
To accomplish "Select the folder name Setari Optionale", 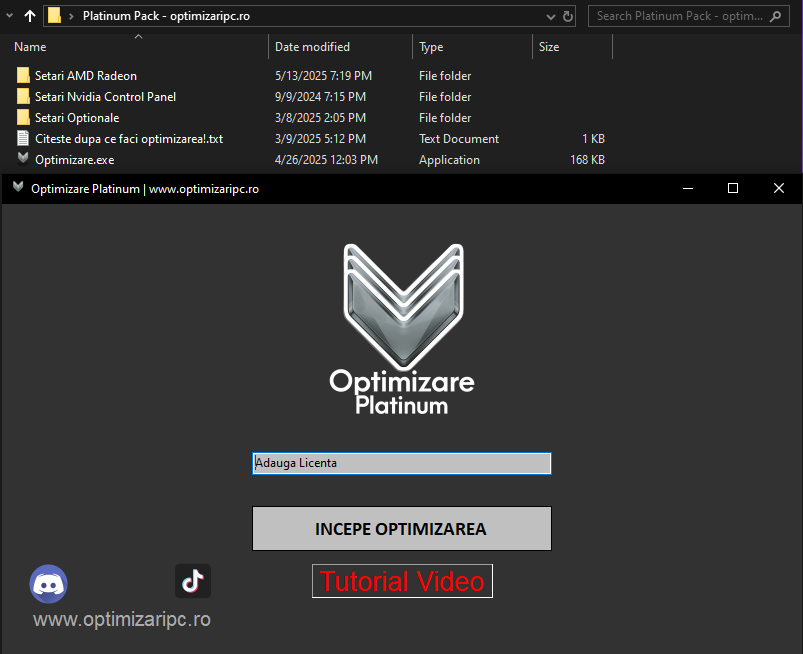I will tap(77, 118).
